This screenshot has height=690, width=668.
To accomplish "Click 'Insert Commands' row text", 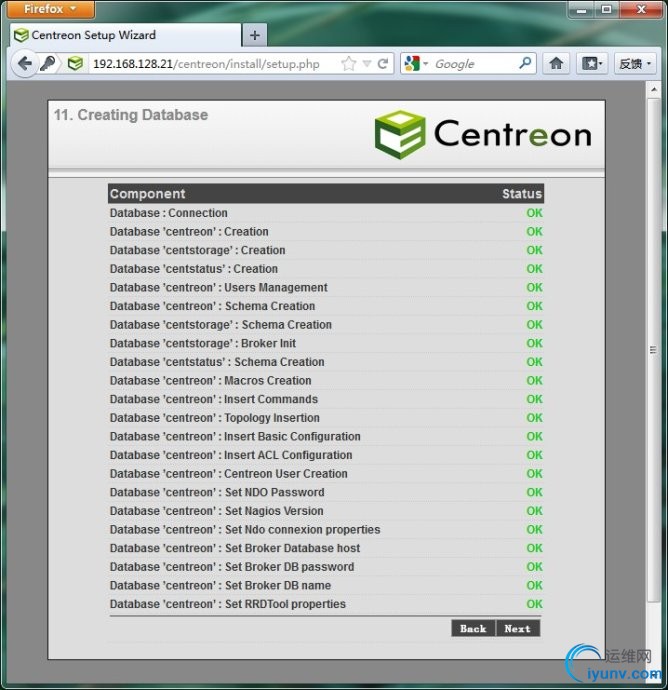I will click(213, 399).
